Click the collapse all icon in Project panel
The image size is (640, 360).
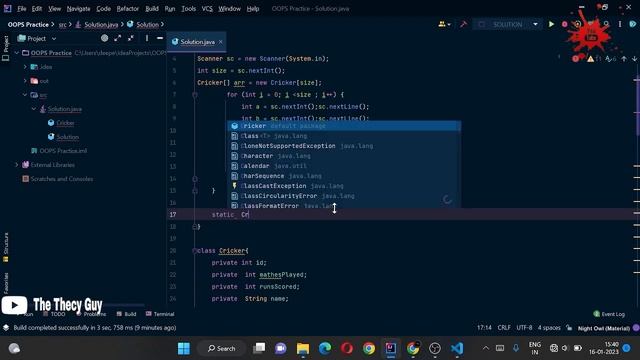pyautogui.click(x=131, y=38)
